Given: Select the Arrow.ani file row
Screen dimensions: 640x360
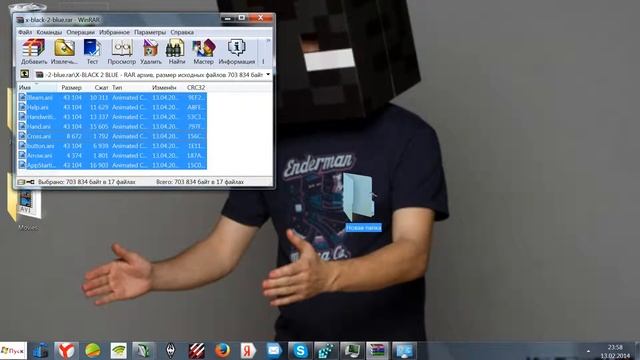Looking at the screenshot, I should click(112, 156).
